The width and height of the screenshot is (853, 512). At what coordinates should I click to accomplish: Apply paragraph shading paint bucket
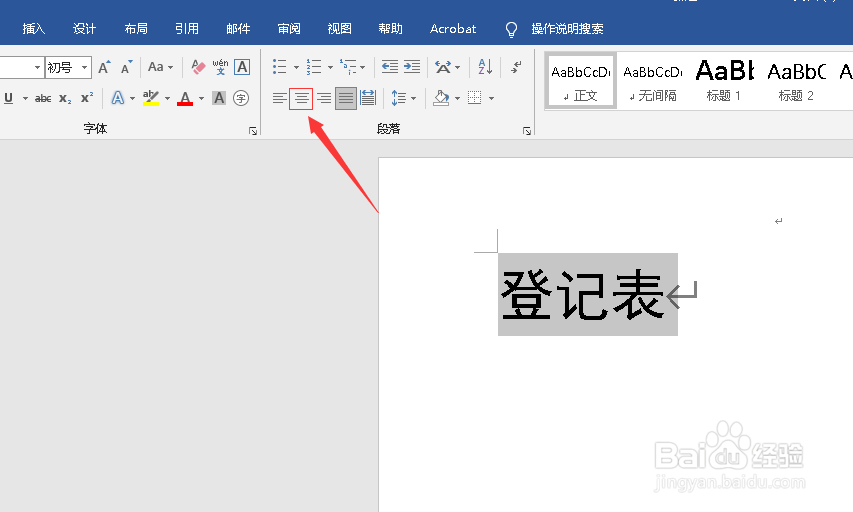pos(441,98)
